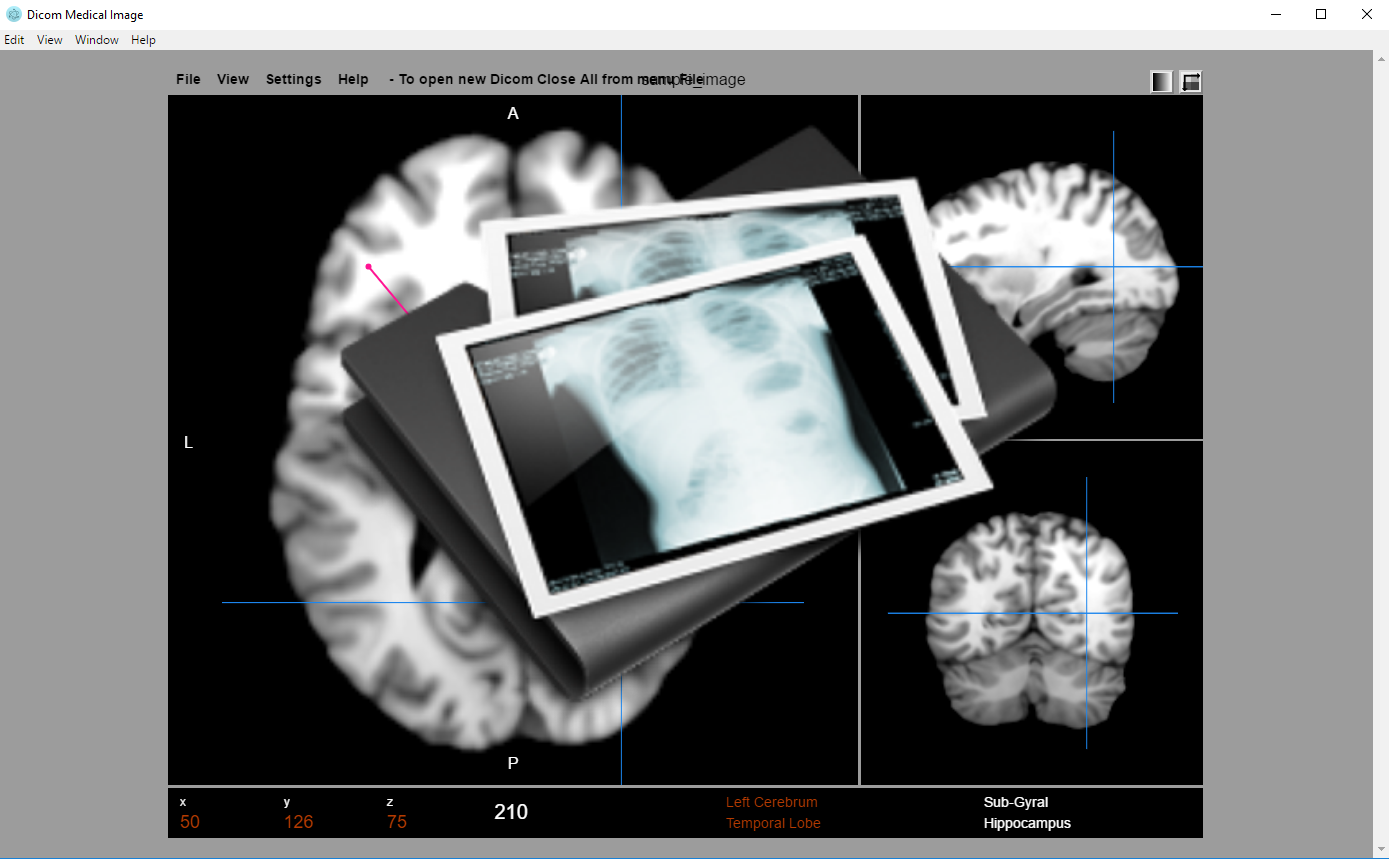The height and width of the screenshot is (859, 1389).
Task: Click the y coordinate value 126
Action: [x=298, y=822]
